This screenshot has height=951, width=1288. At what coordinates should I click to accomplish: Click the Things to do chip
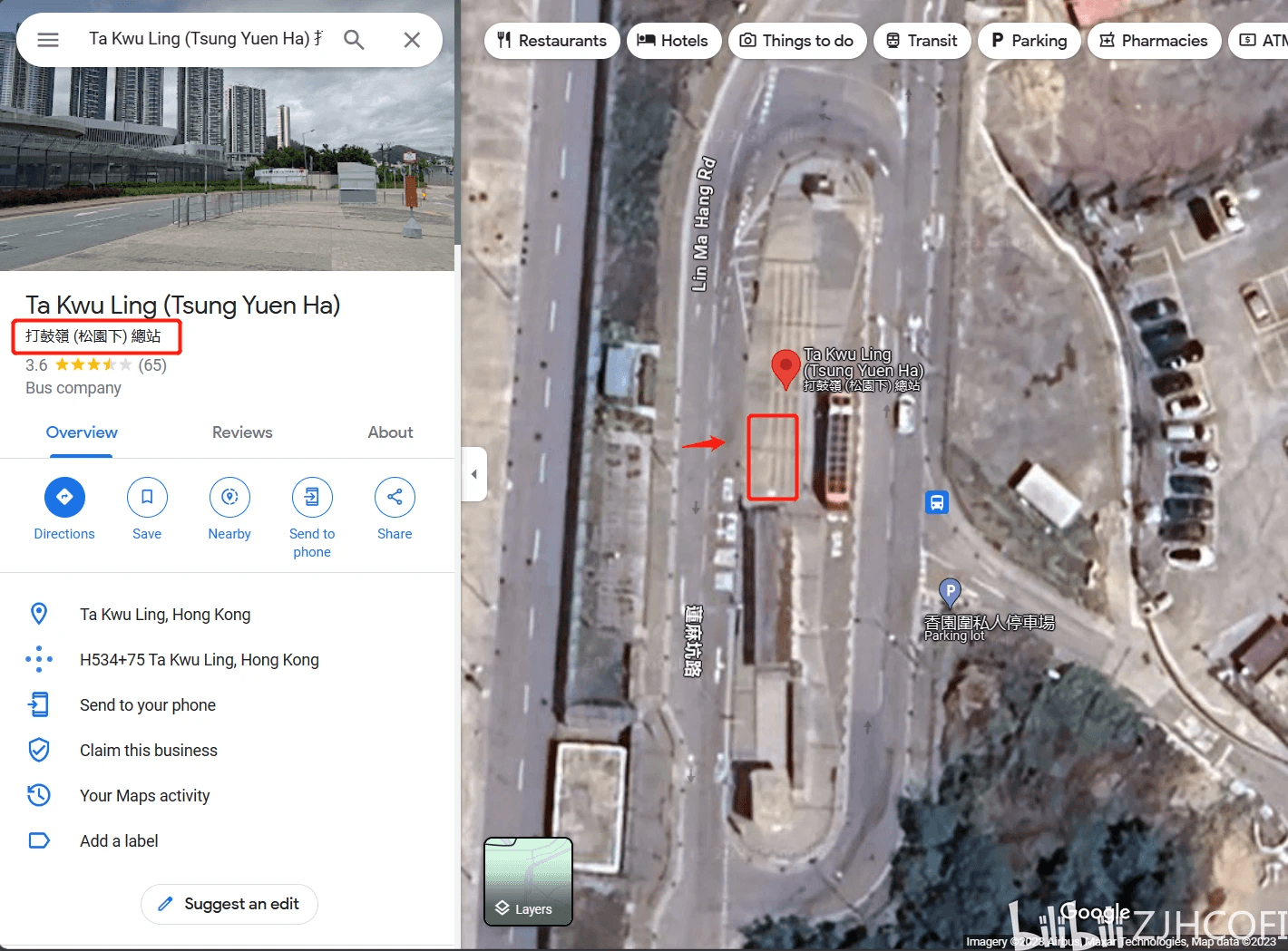click(x=797, y=41)
